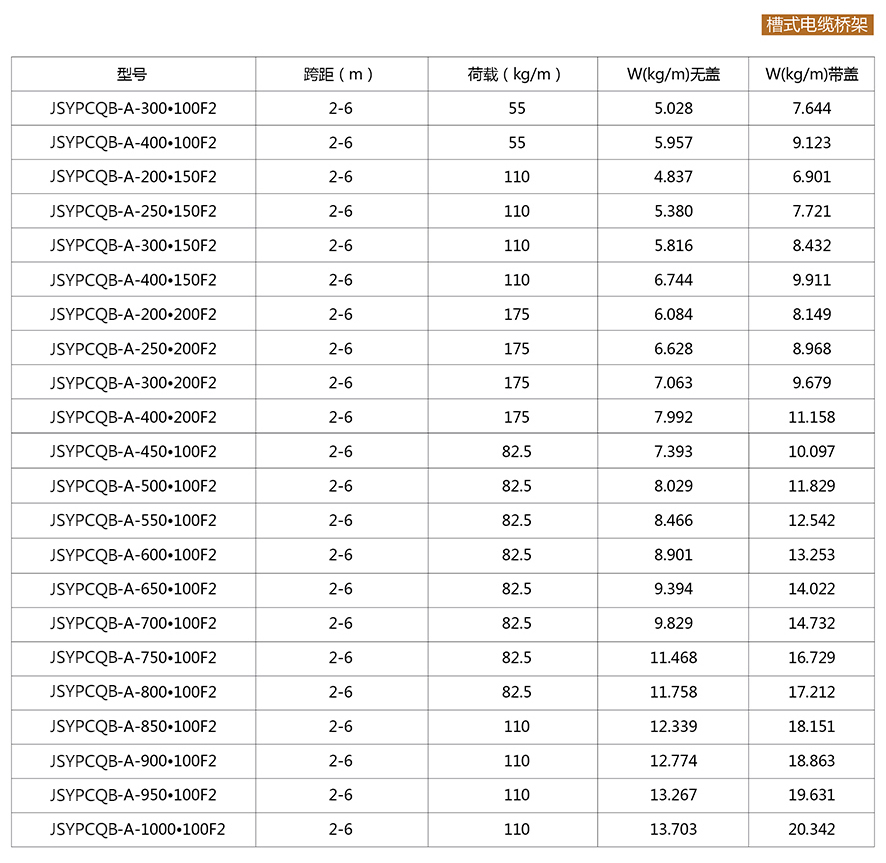Click the 型号 column header
Screen dimensions: 886x863
point(132,74)
